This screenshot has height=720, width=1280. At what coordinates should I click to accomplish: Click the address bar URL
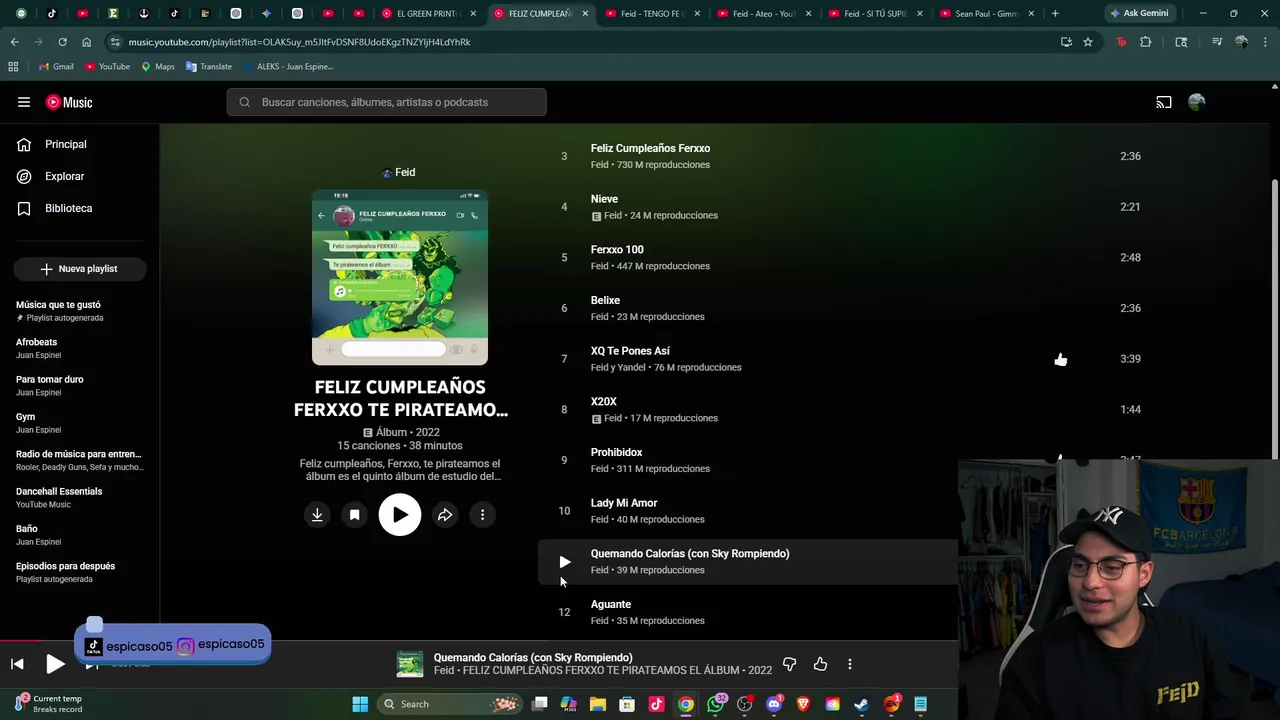(x=299, y=42)
